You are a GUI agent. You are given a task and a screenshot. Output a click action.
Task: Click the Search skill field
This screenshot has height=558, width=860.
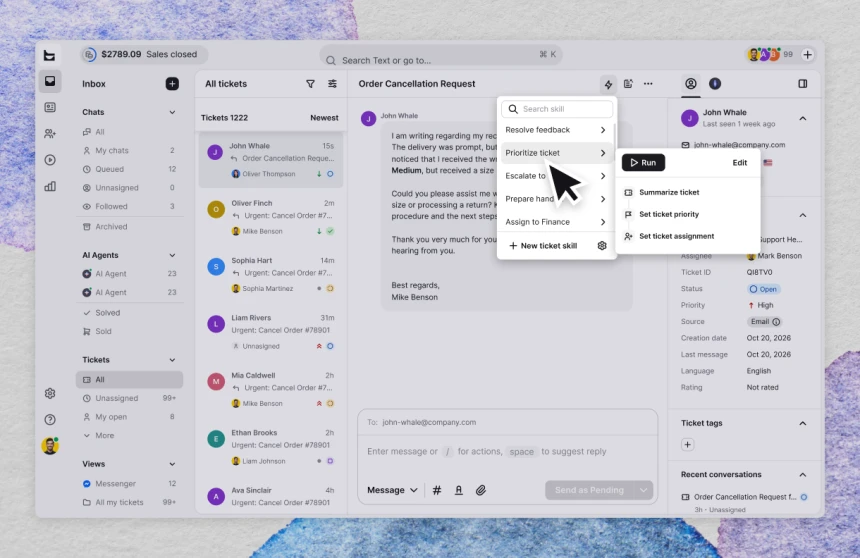coord(557,109)
